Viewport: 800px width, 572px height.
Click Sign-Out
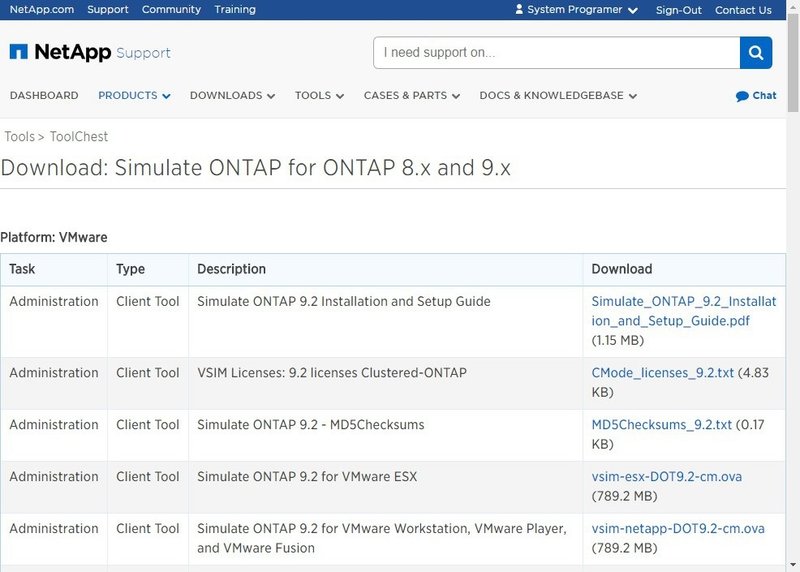[679, 10]
